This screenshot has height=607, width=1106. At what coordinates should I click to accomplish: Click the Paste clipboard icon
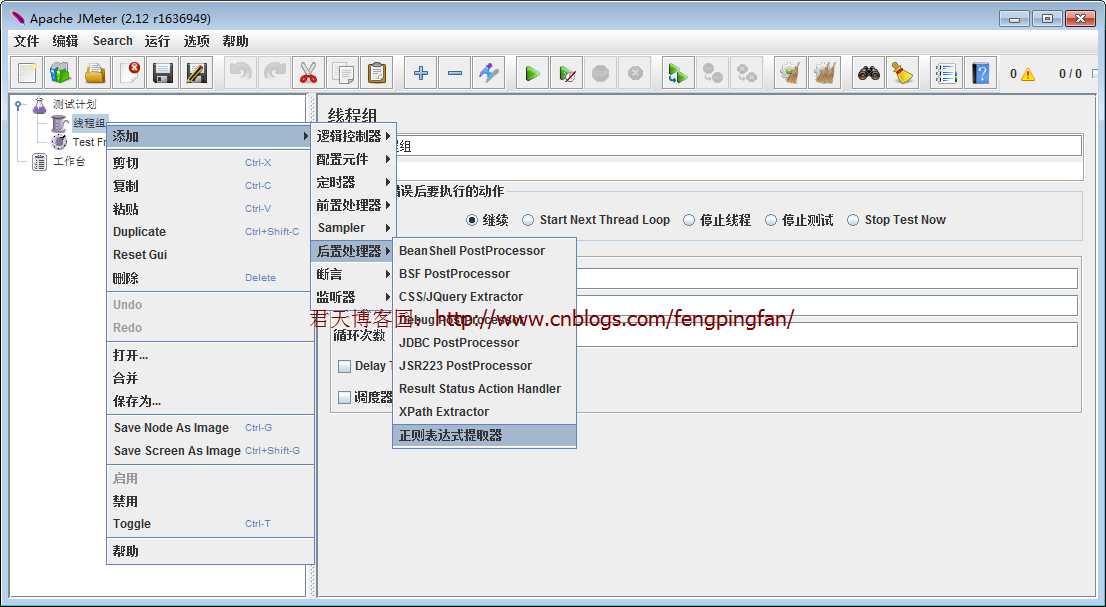coord(377,73)
